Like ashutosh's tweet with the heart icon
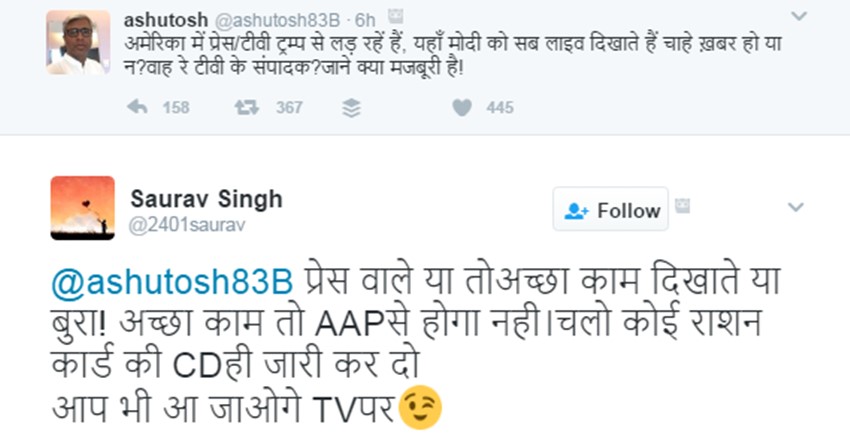 (461, 107)
